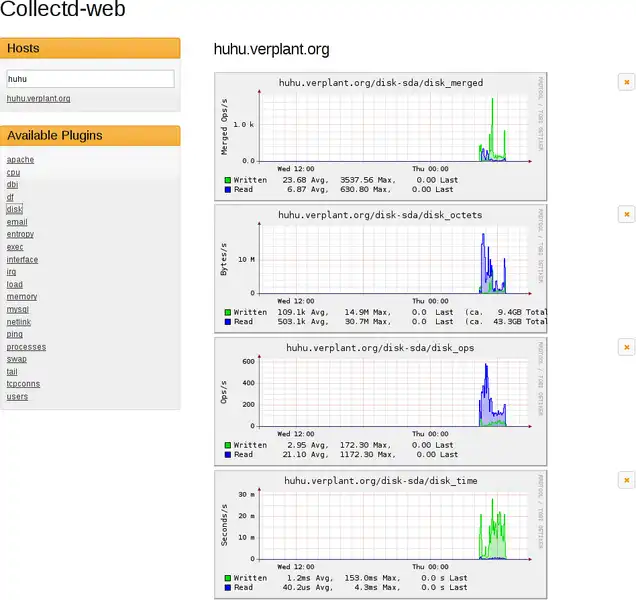This screenshot has width=636, height=600.
Task: Click the disk_time graph image
Action: [x=380, y=535]
